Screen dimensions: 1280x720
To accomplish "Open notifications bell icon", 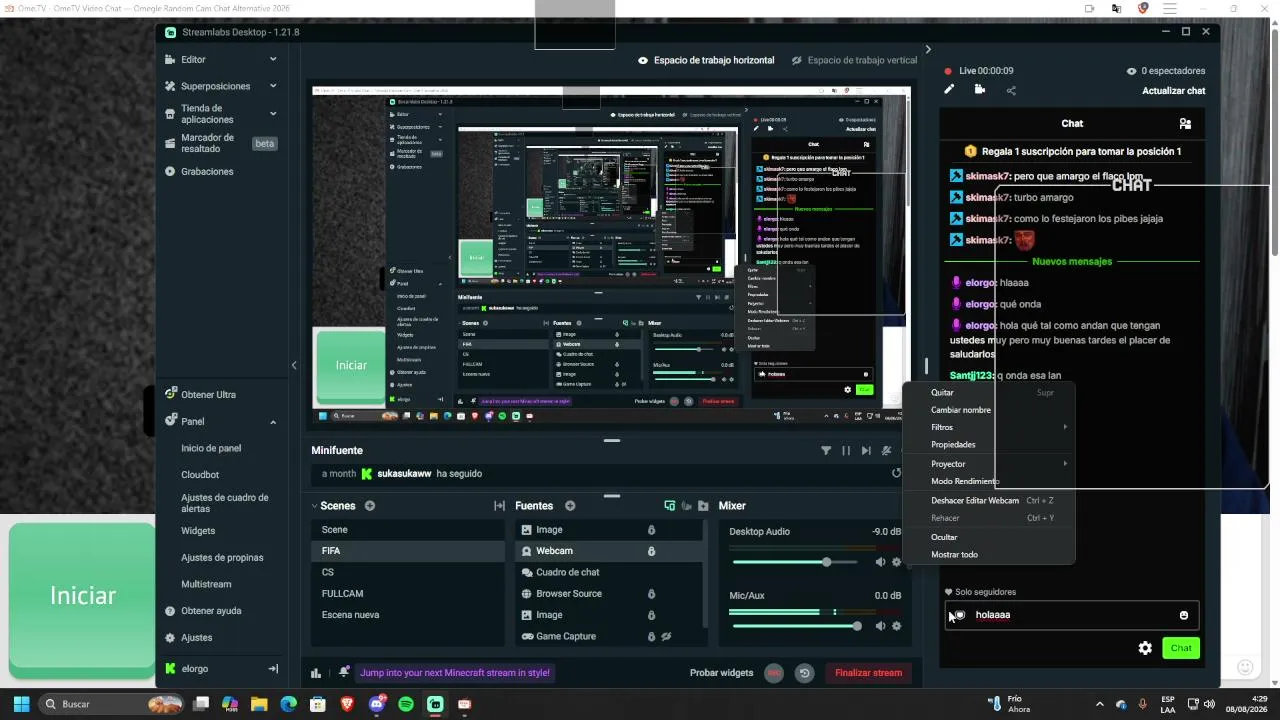I will click(344, 672).
